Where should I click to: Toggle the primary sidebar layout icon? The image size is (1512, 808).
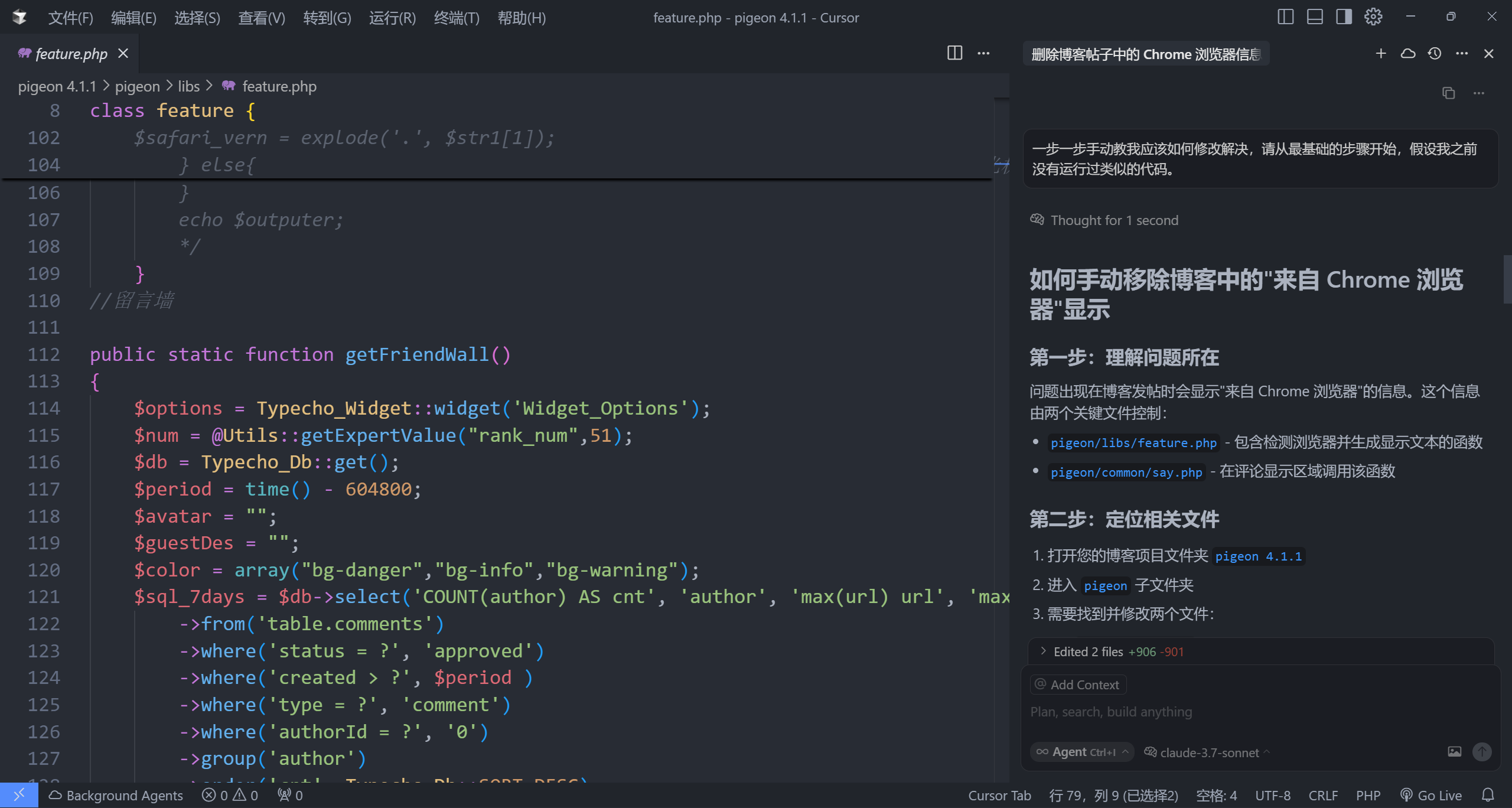click(x=1285, y=17)
